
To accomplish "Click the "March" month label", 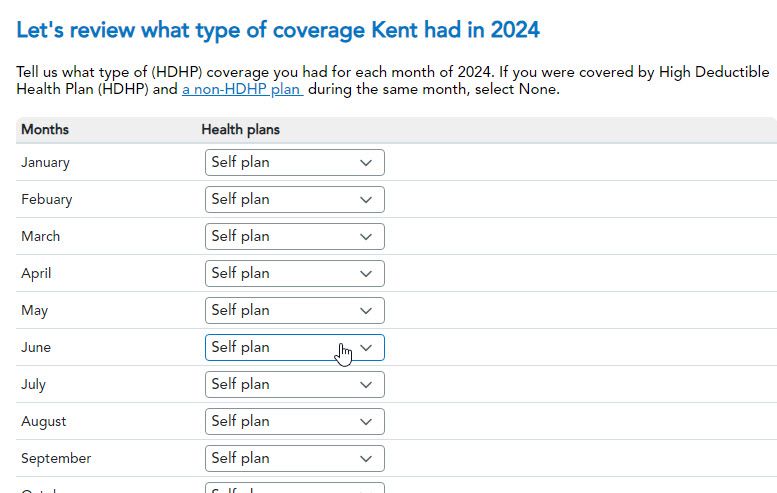I will 41,236.
